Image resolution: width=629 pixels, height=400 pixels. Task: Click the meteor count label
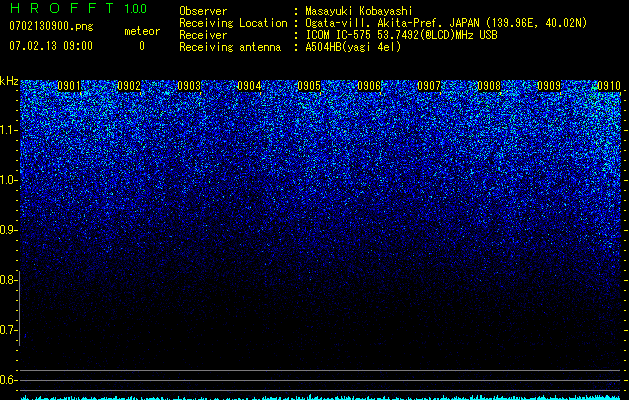pos(142,31)
